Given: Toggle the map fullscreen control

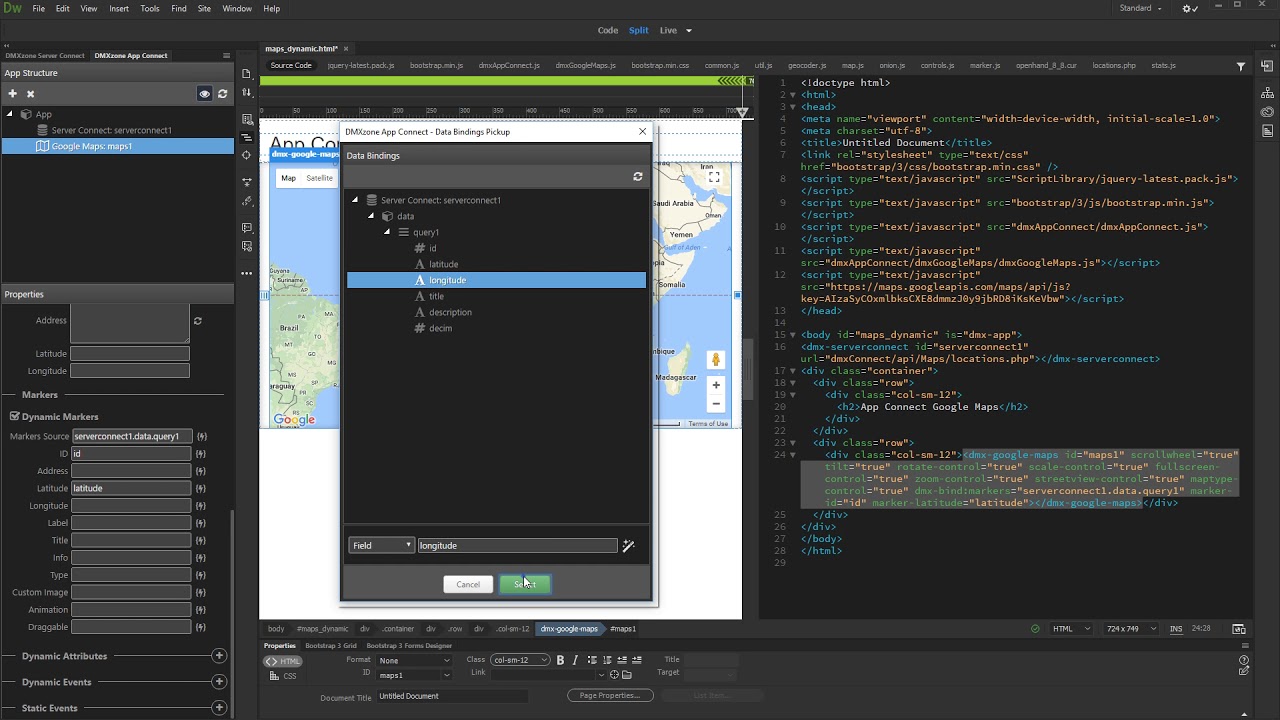Looking at the screenshot, I should [714, 177].
